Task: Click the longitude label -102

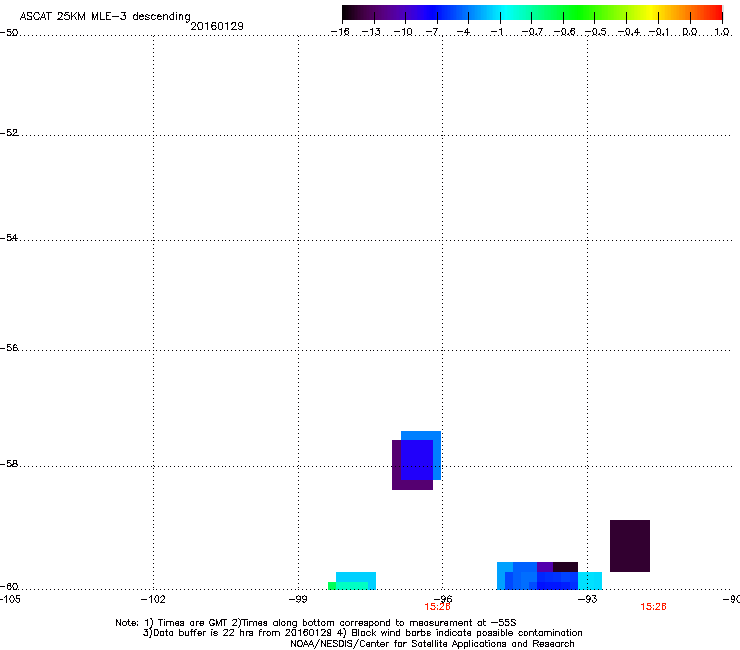Action: pyautogui.click(x=153, y=599)
